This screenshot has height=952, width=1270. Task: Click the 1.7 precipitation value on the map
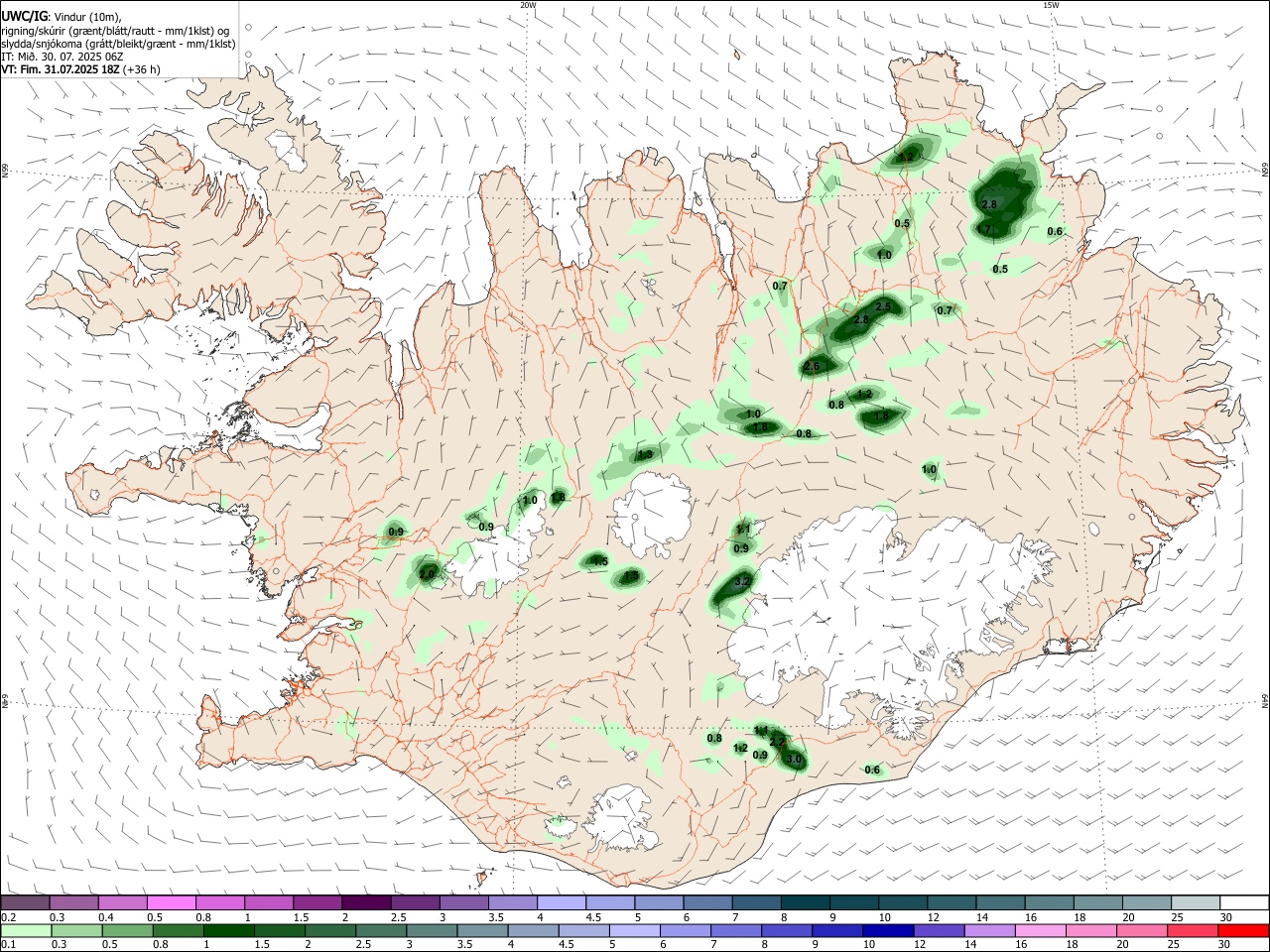(983, 229)
